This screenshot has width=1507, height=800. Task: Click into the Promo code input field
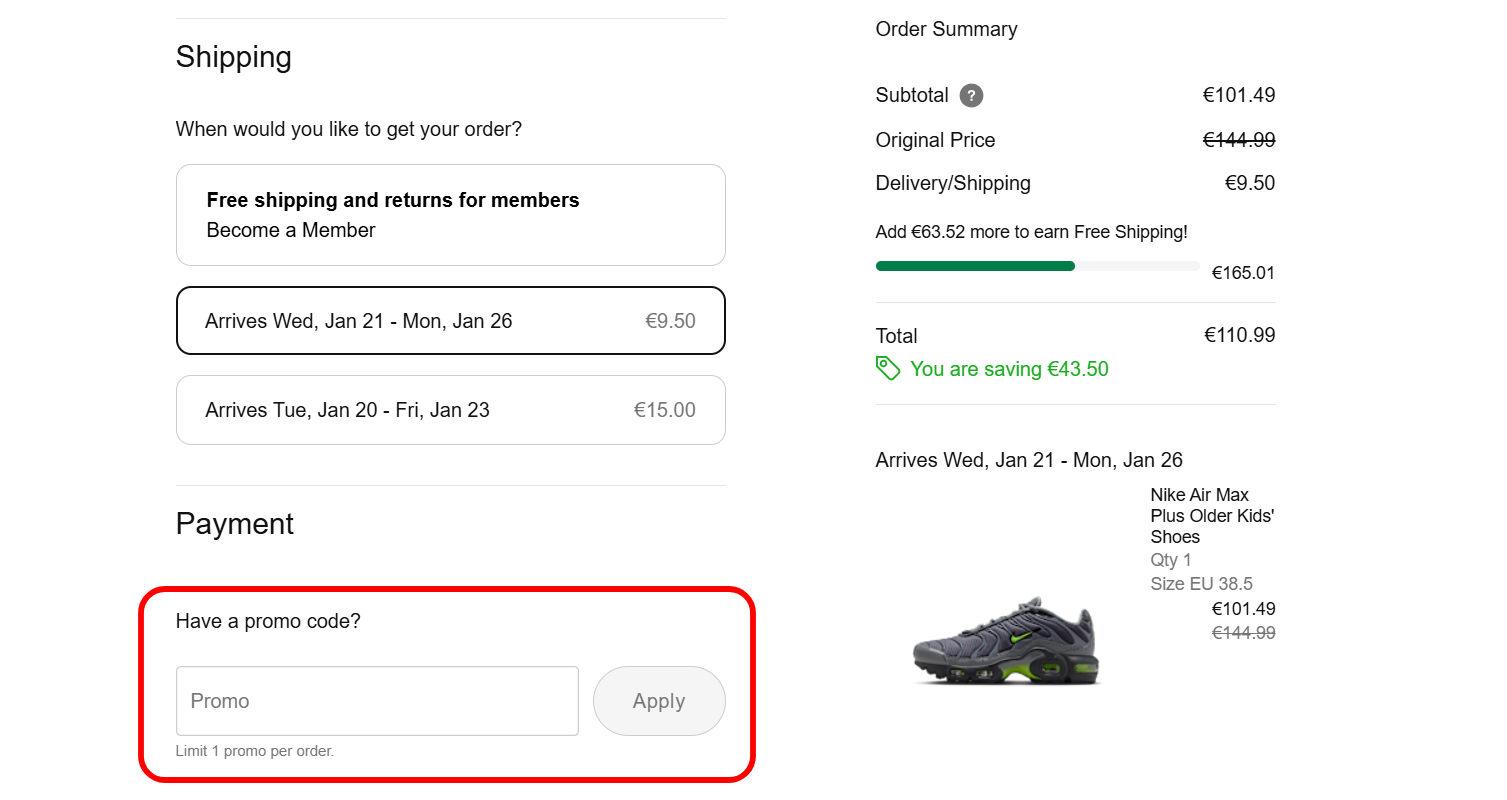tap(377, 700)
